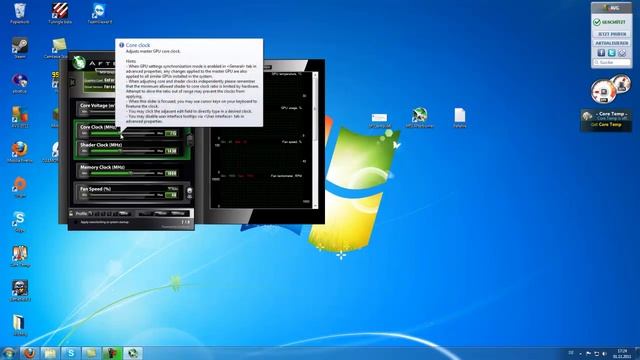This screenshot has width=640, height=360.
Task: Open the Skype desktop shortcut
Action: [19, 221]
